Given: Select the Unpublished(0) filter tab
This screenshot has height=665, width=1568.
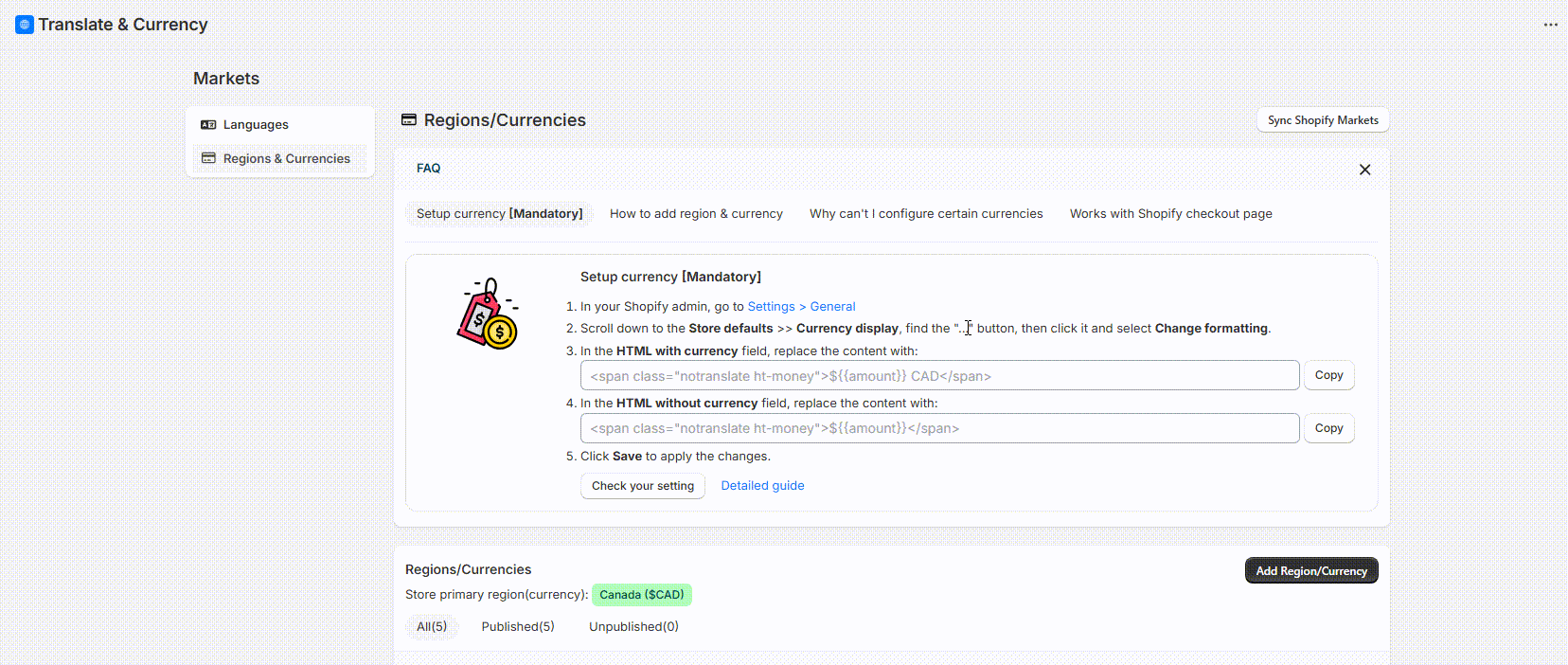Looking at the screenshot, I should [x=633, y=627].
